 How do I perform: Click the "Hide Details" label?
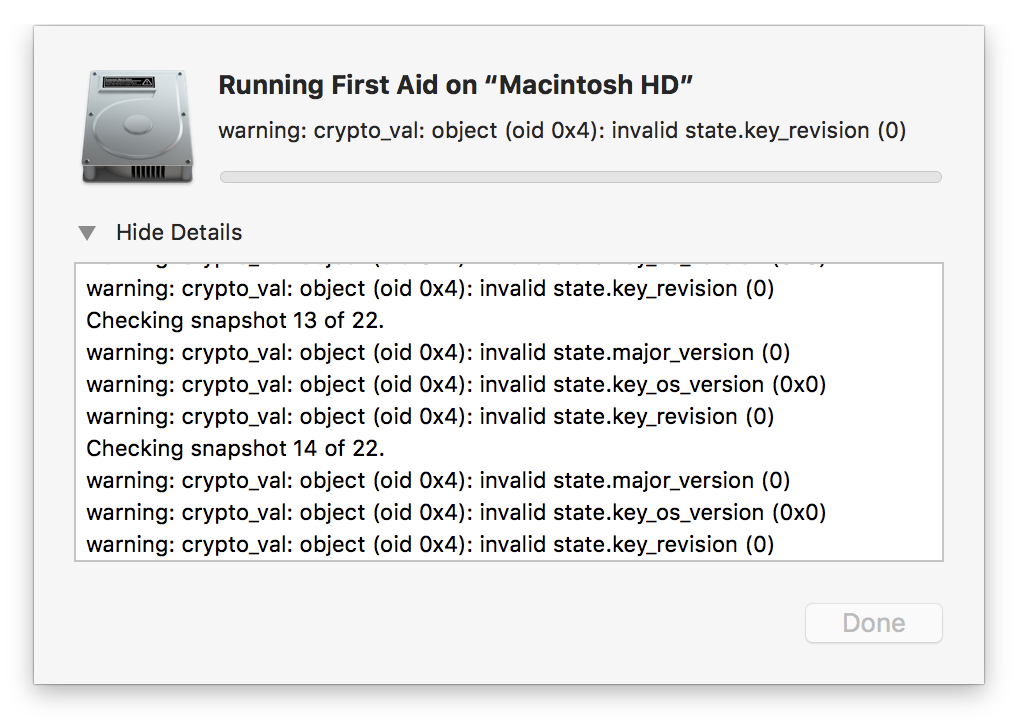click(x=179, y=233)
